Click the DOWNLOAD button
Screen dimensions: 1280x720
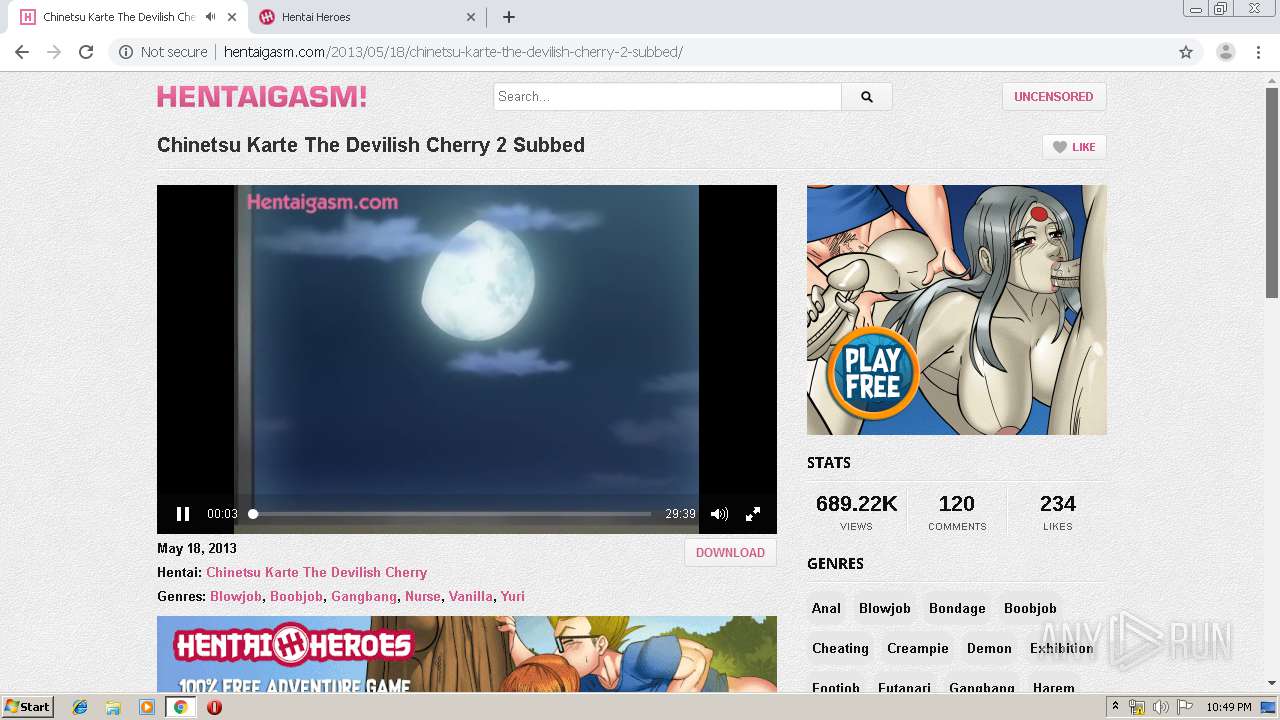(x=730, y=553)
